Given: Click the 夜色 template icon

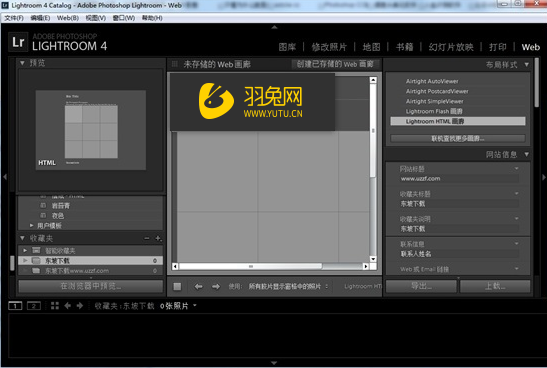Looking at the screenshot, I should click(x=43, y=216).
